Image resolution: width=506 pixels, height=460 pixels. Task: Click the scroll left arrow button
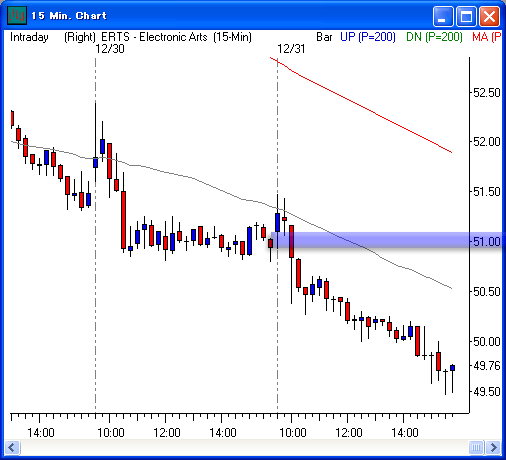tap(12, 447)
